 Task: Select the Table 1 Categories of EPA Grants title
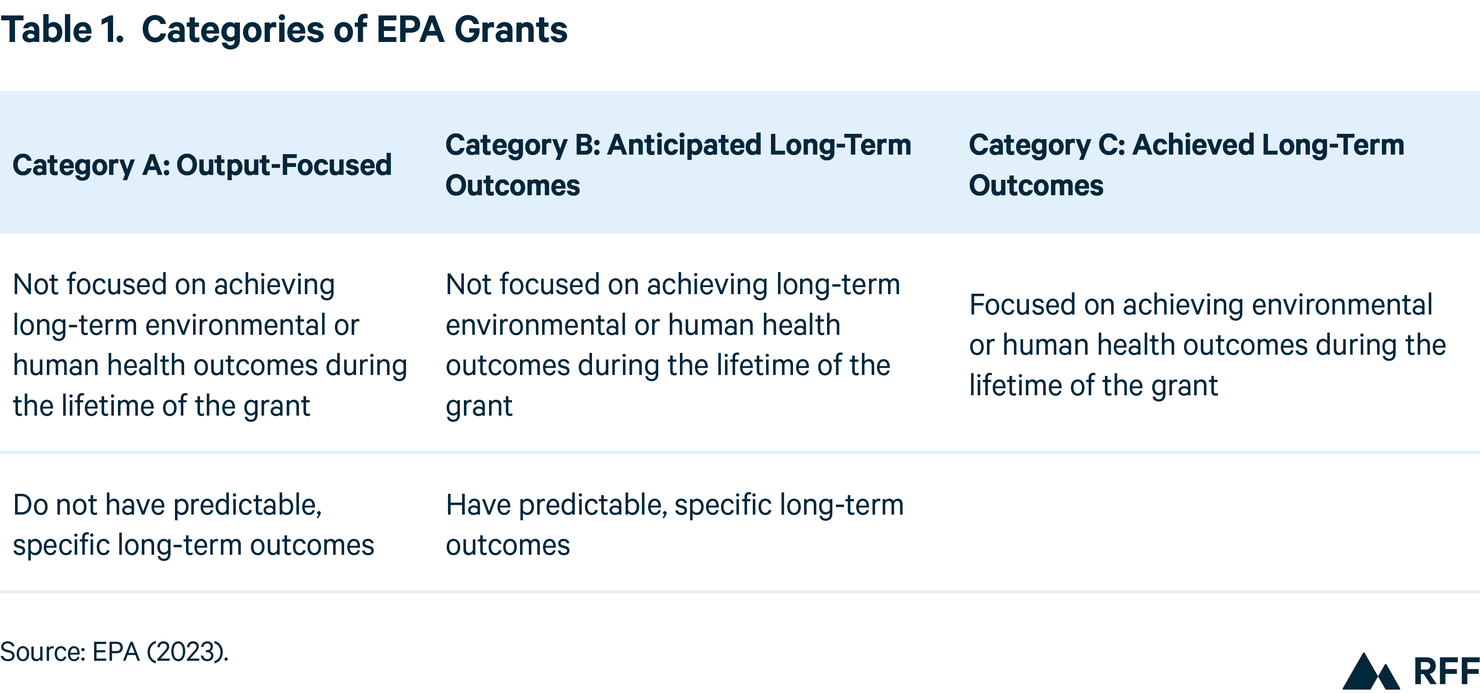click(284, 30)
